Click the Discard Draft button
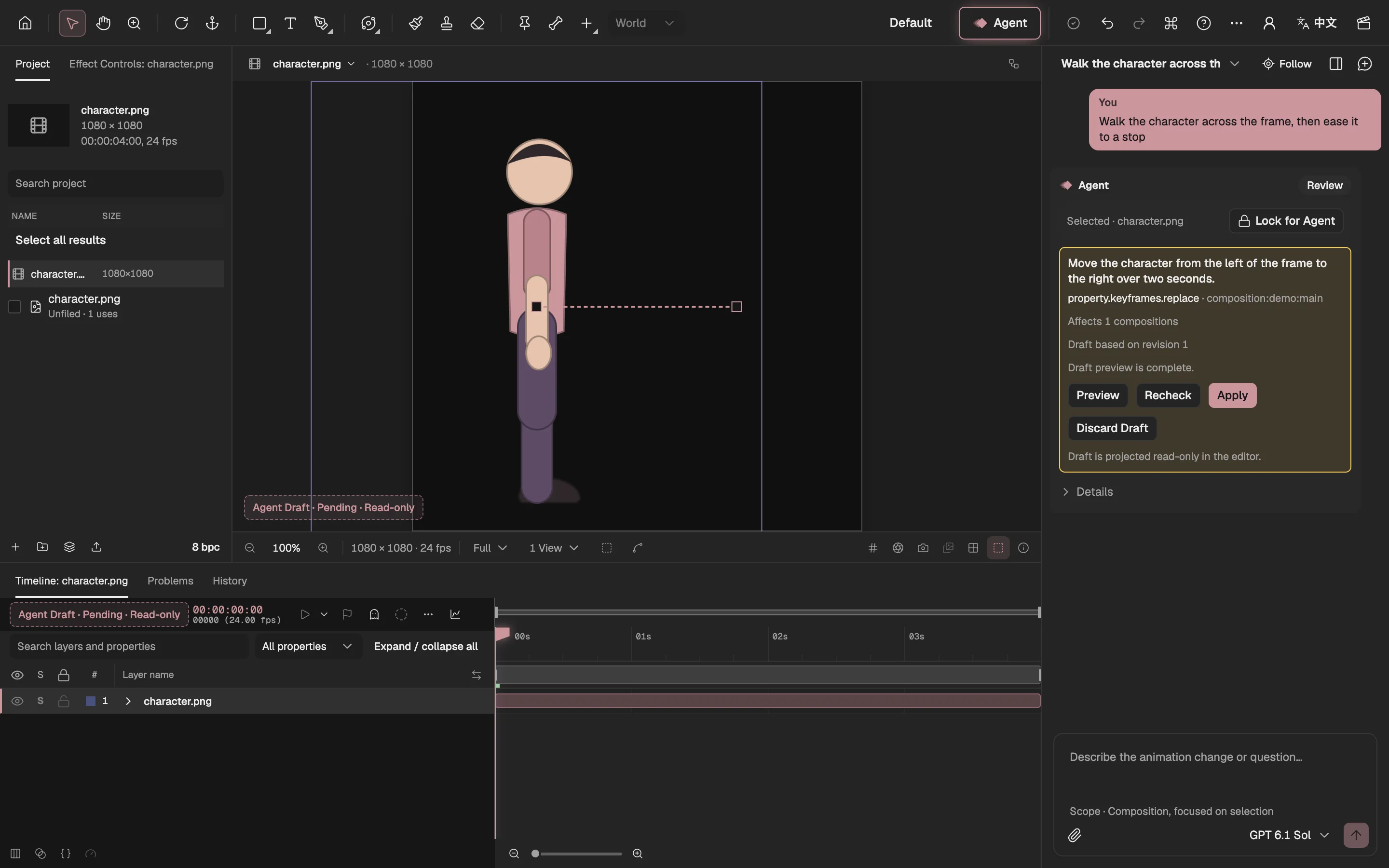 coord(1112,428)
